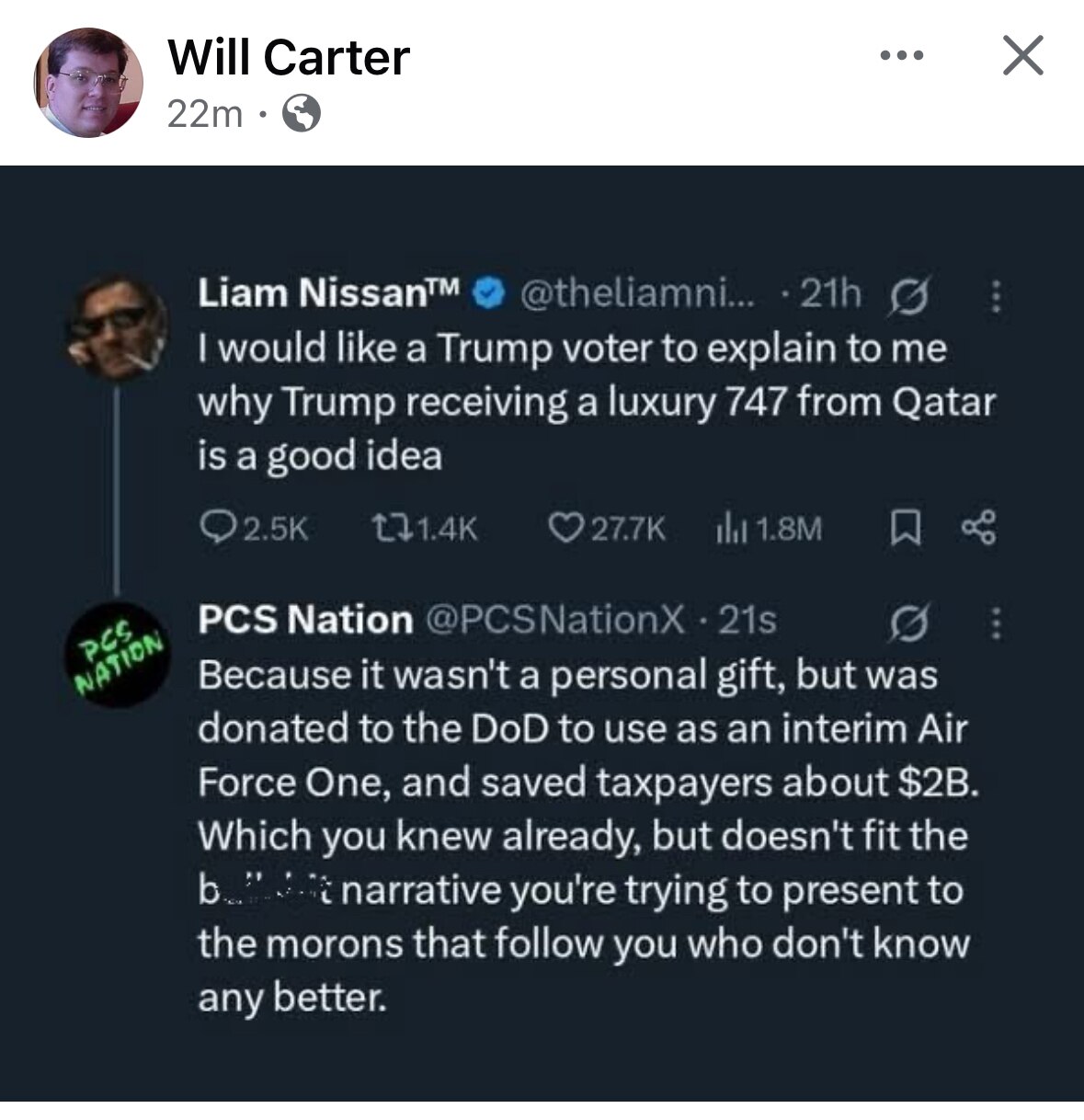This screenshot has width=1084, height=1120.
Task: Open more options on Liam Nissan's tweet
Action: point(993,296)
